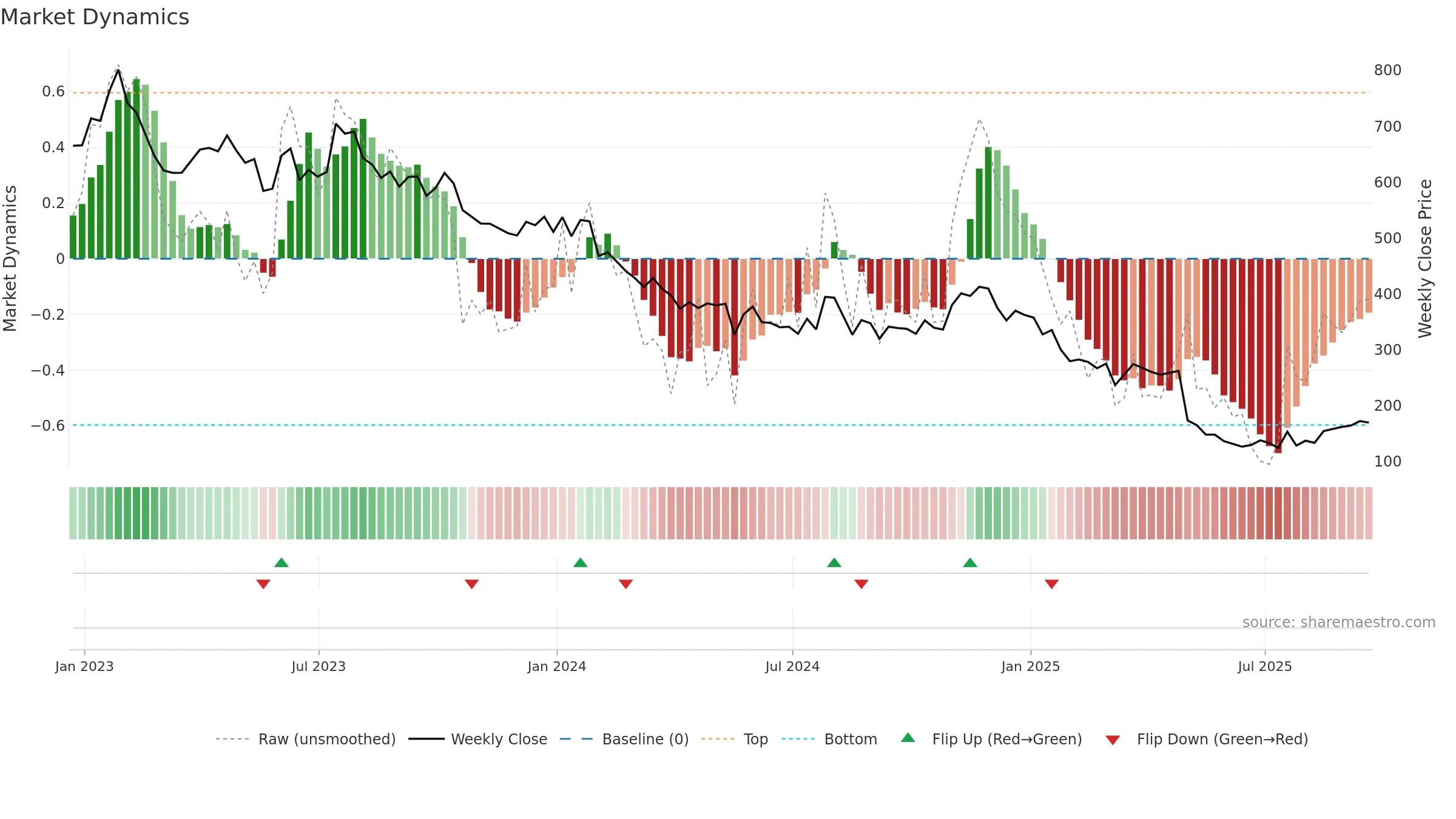Click the Market Dynamics y-axis title
This screenshot has height=819, width=1456.
point(10,258)
